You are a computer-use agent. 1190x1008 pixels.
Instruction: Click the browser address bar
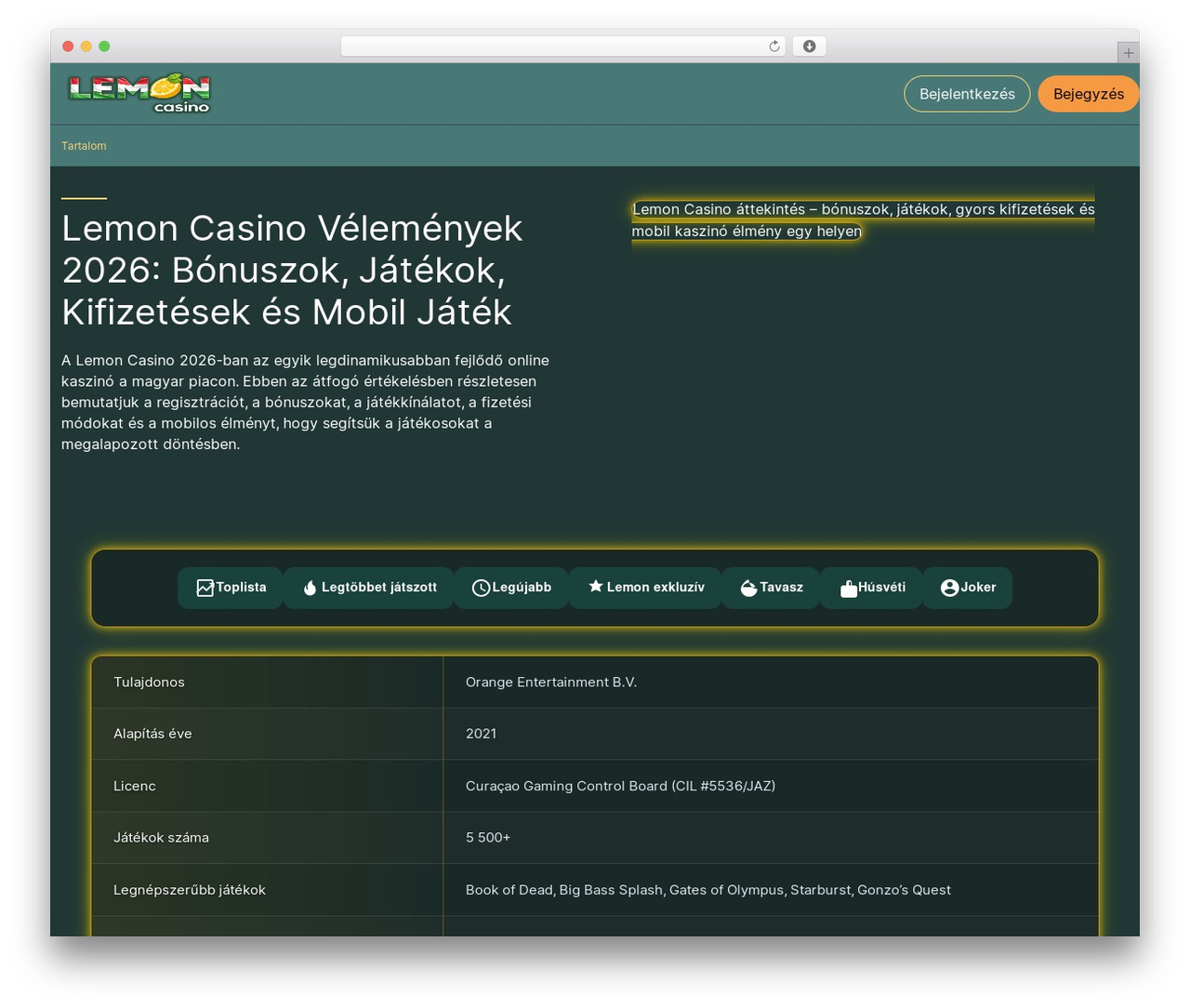pos(562,46)
